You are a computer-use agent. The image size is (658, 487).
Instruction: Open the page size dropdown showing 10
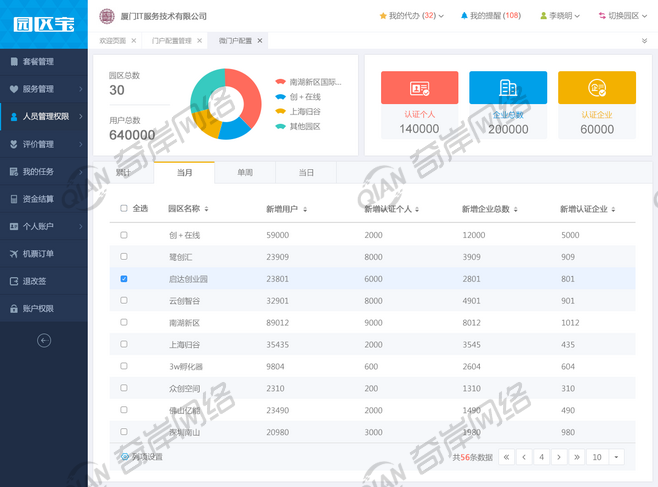click(605, 457)
